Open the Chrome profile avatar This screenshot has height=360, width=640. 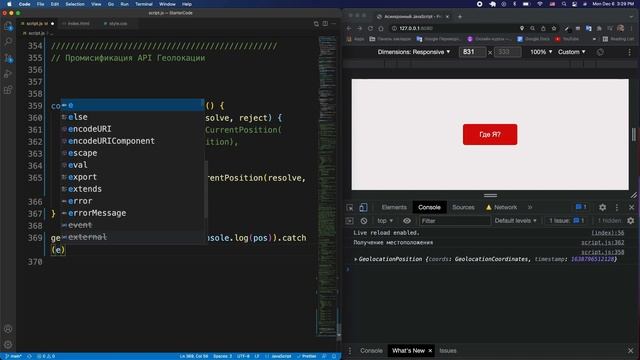620,29
